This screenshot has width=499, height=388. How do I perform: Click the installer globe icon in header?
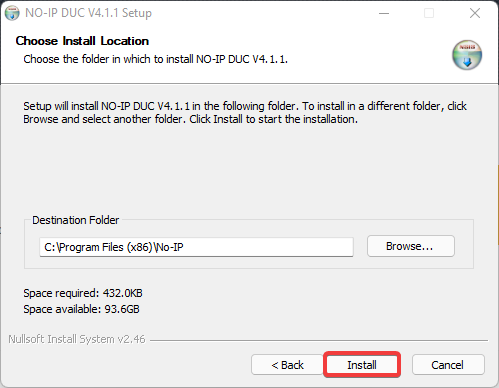467,55
